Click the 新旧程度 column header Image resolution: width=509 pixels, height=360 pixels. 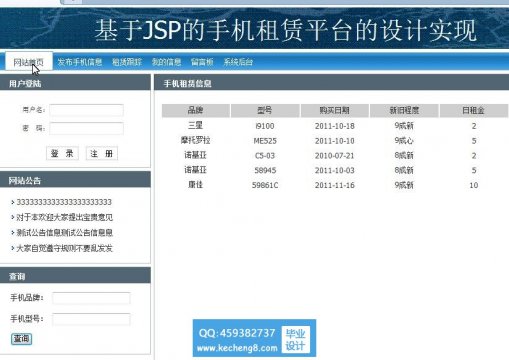(404, 110)
